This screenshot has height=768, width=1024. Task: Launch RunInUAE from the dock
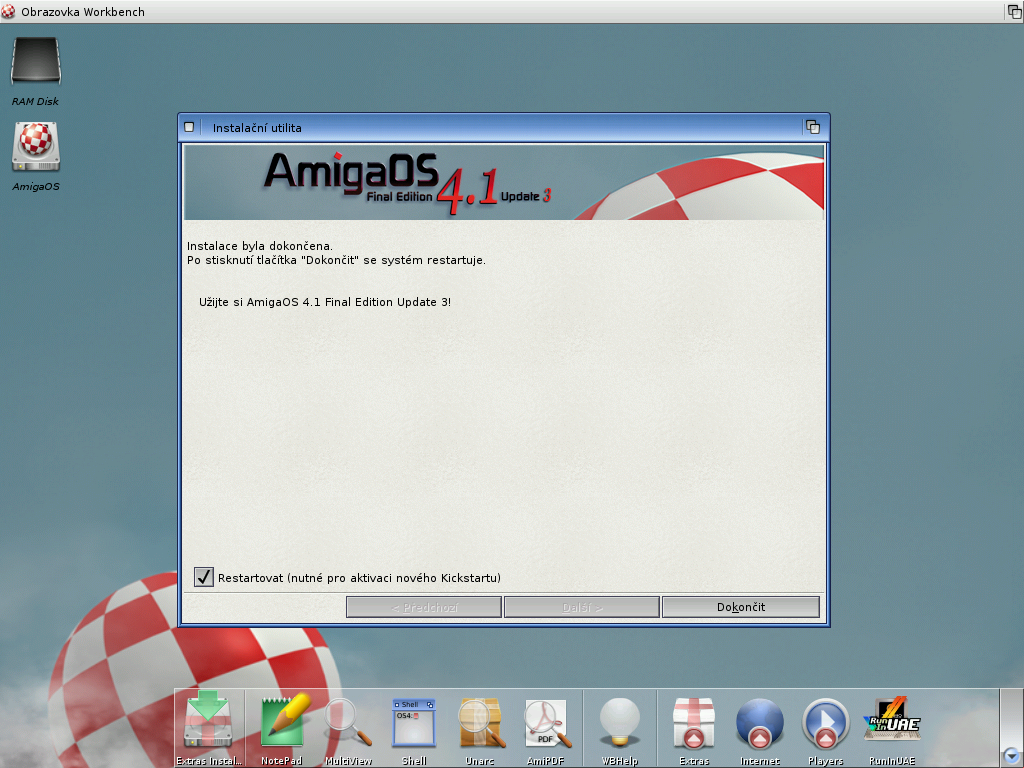[x=892, y=720]
